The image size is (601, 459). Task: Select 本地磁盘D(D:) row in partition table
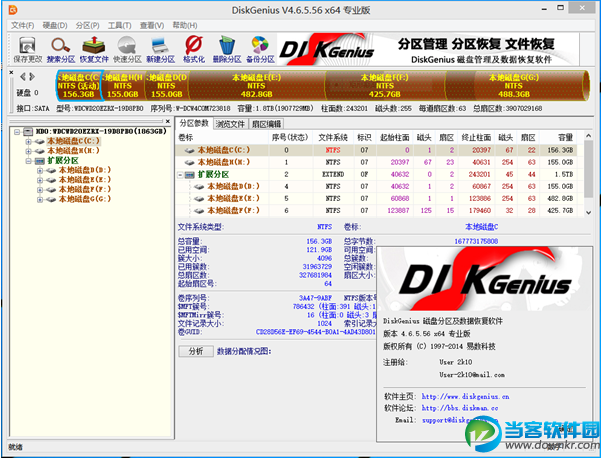coord(376,186)
